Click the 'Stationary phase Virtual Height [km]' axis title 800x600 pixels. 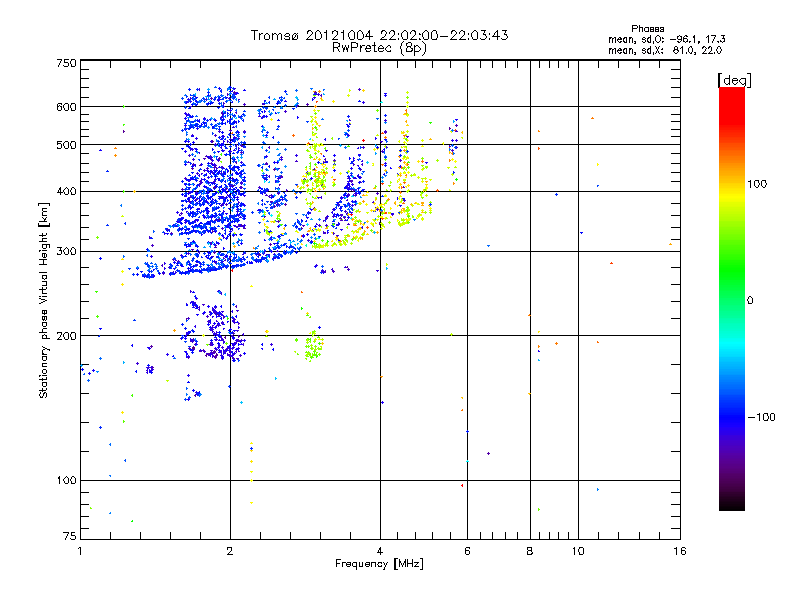(44, 300)
